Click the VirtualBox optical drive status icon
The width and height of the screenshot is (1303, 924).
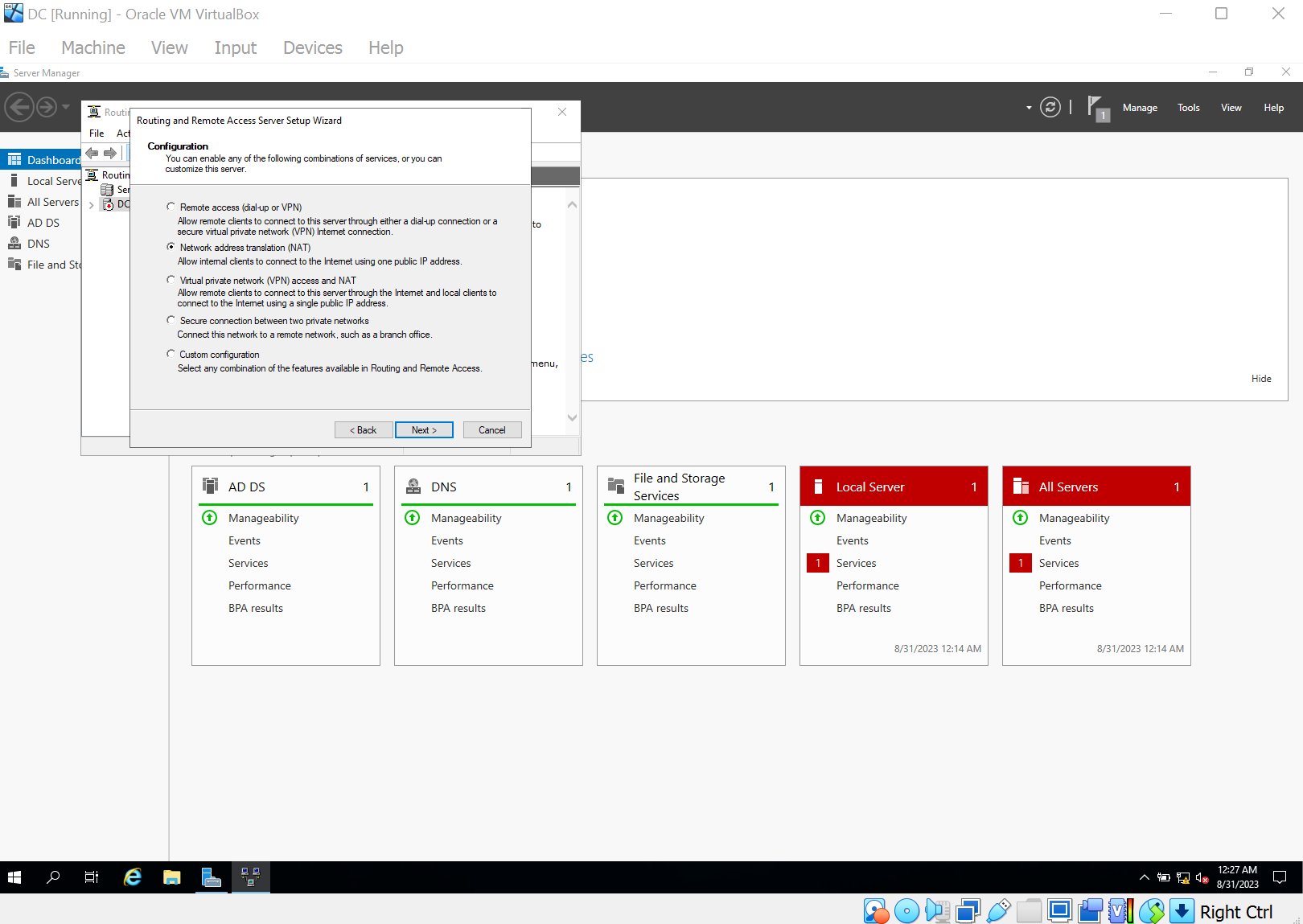click(906, 911)
